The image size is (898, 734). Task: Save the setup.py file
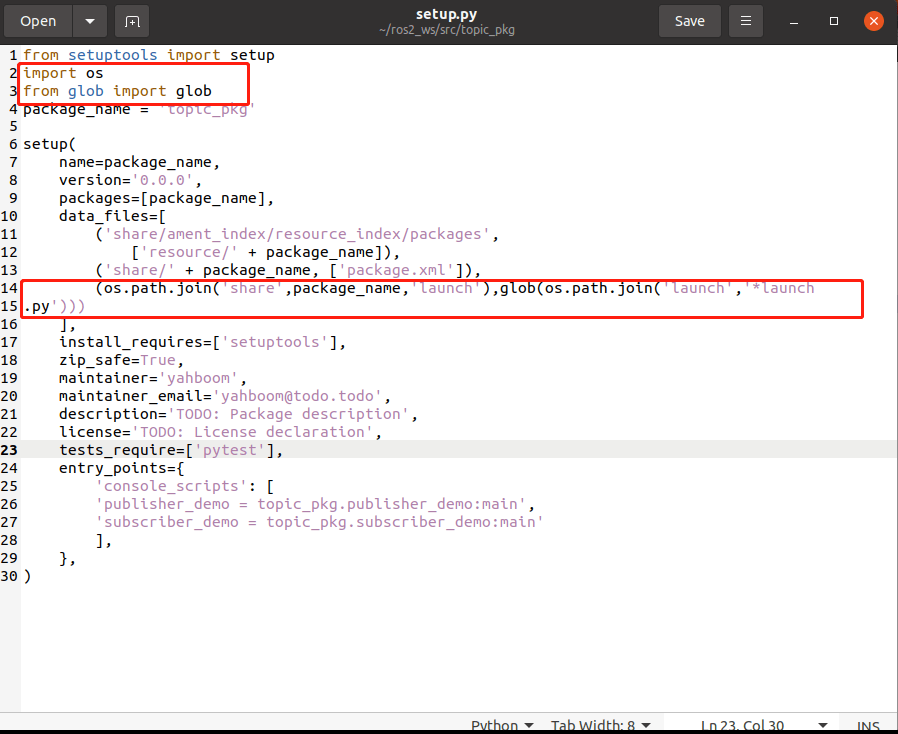[690, 21]
